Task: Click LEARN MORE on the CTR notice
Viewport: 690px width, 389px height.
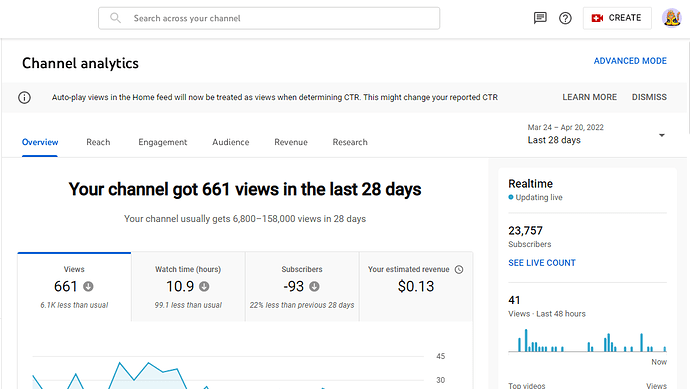Action: 590,97
